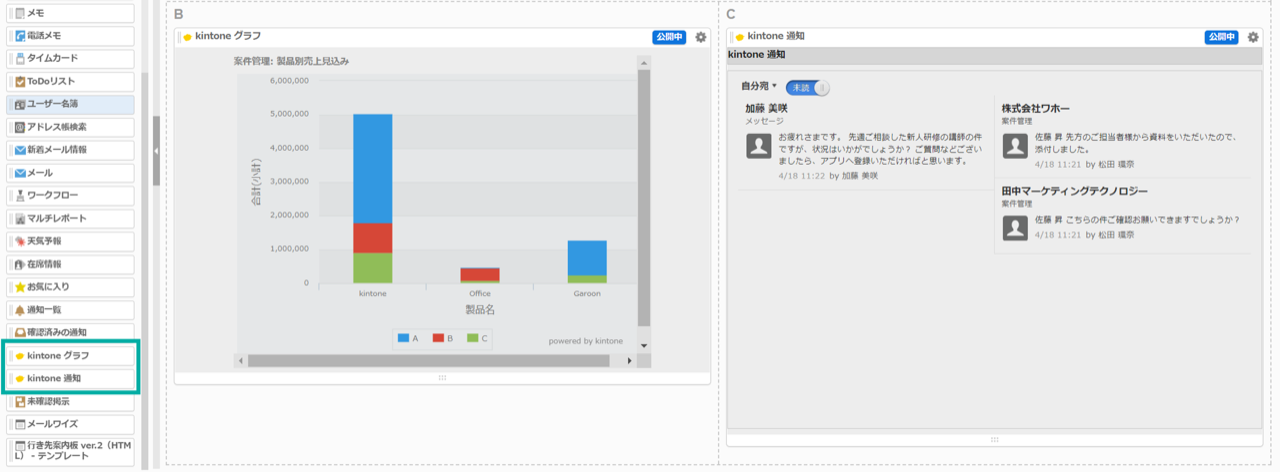This screenshot has height=472, width=1280.
Task: Click the chart's scroll down arrow
Action: click(x=644, y=345)
